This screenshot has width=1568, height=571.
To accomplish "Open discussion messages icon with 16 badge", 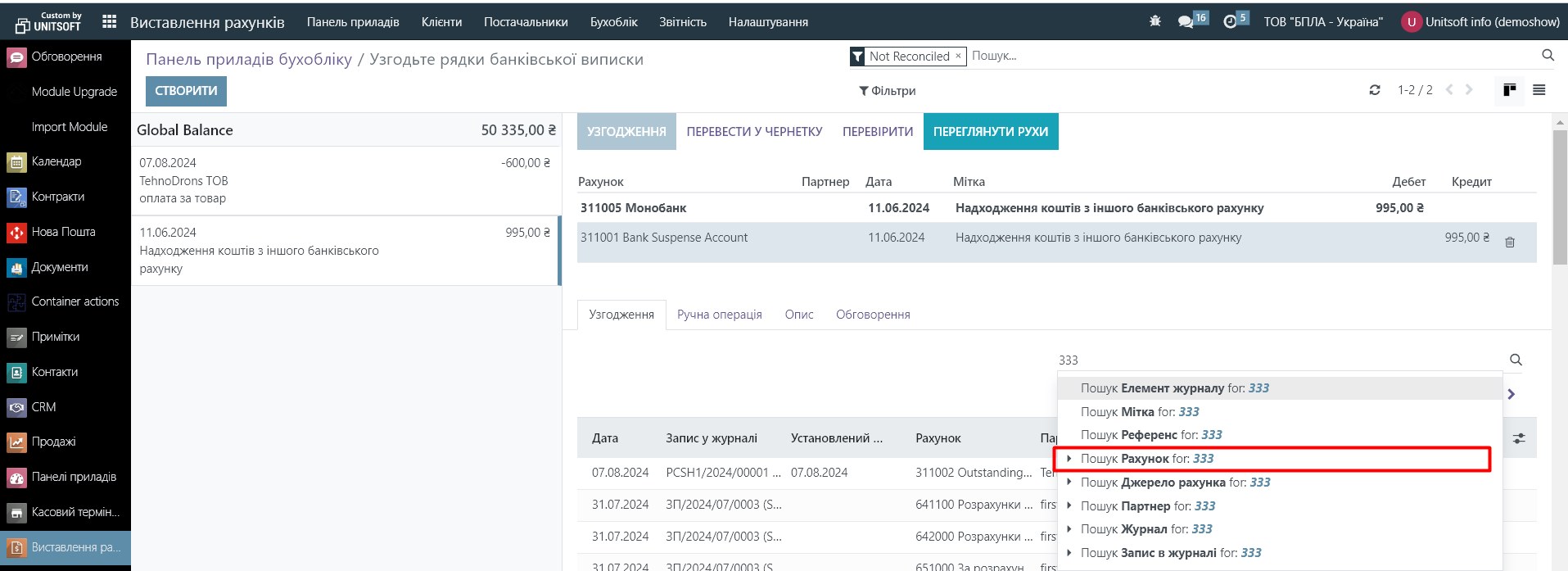I will click(x=1186, y=22).
